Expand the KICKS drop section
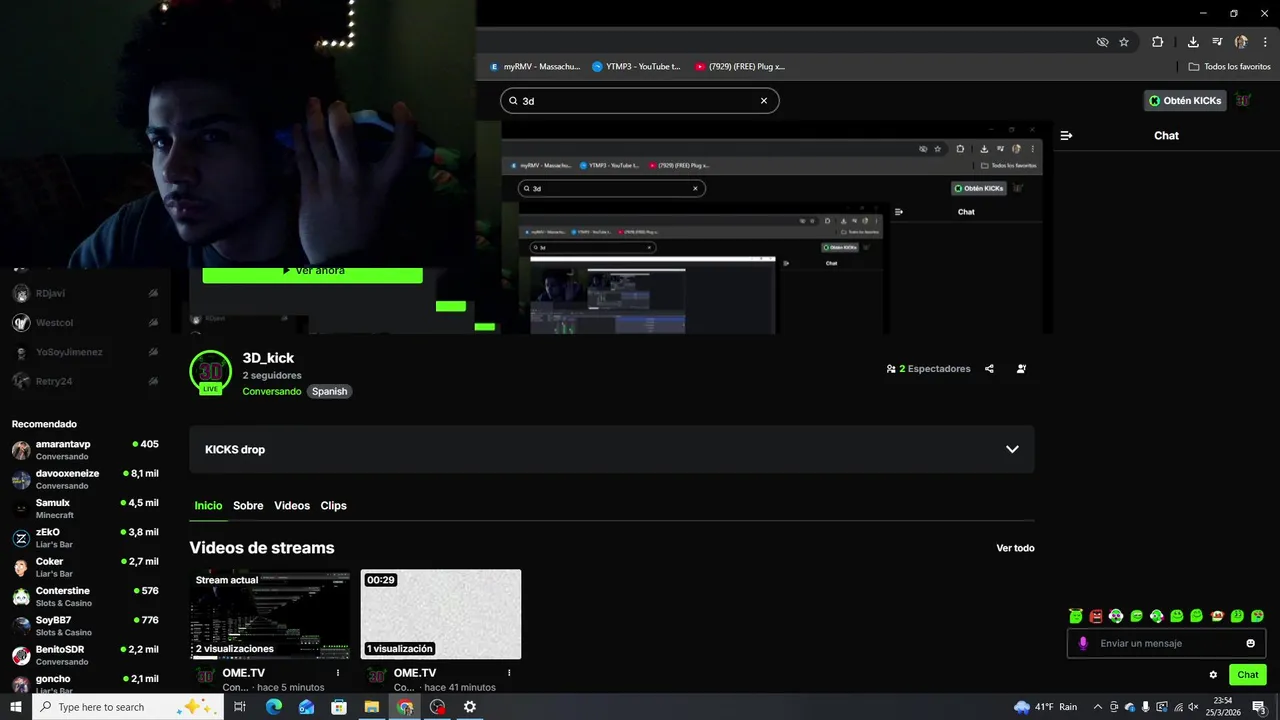This screenshot has width=1280, height=720. [x=612, y=449]
